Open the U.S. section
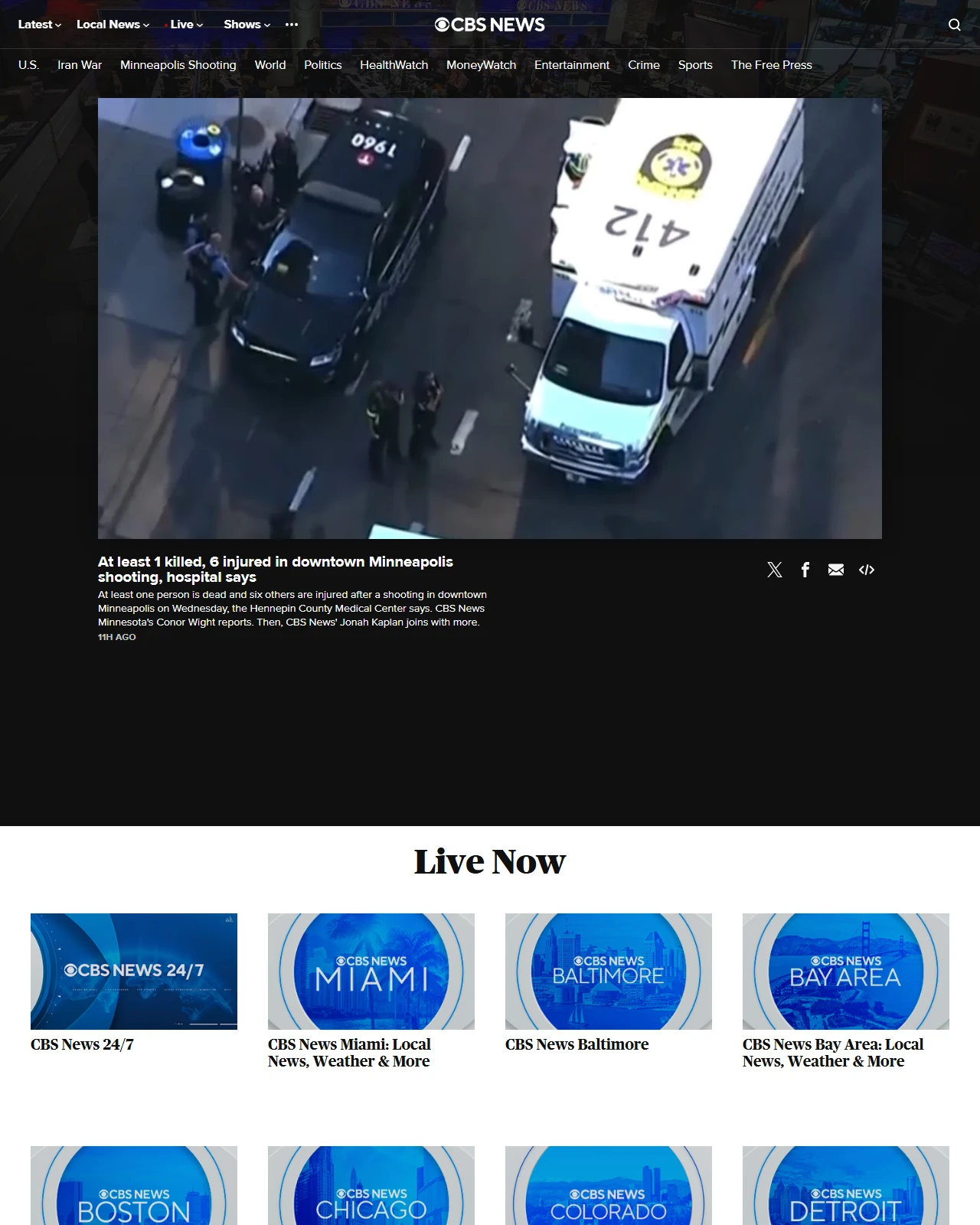980x1225 pixels. click(28, 65)
